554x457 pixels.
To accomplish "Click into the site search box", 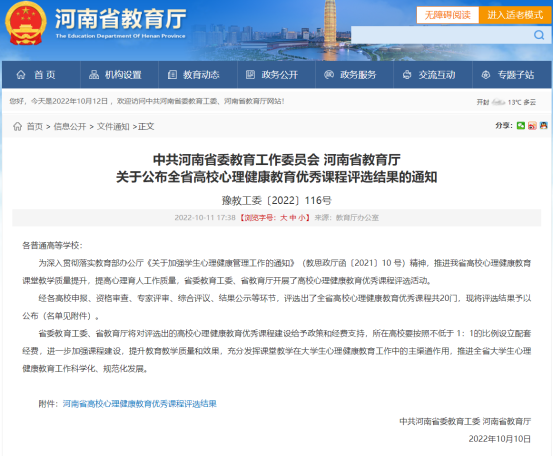I will coord(442,35).
